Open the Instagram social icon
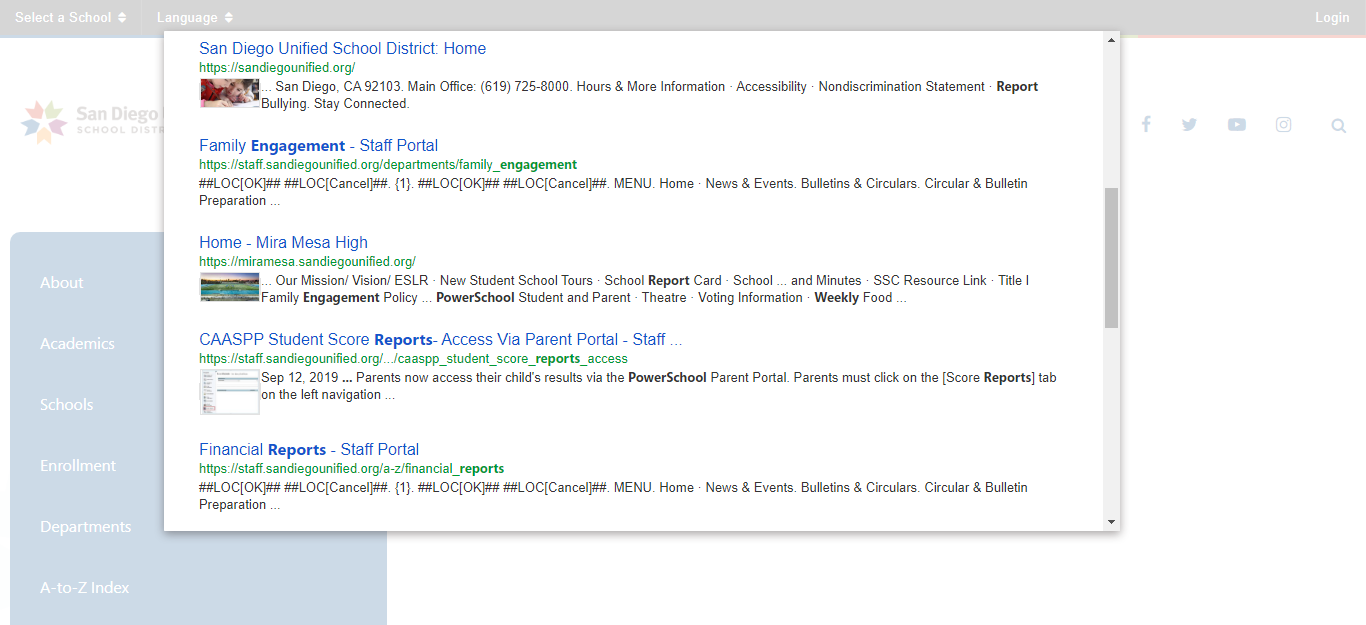Viewport: 1366px width, 625px height. point(1283,124)
